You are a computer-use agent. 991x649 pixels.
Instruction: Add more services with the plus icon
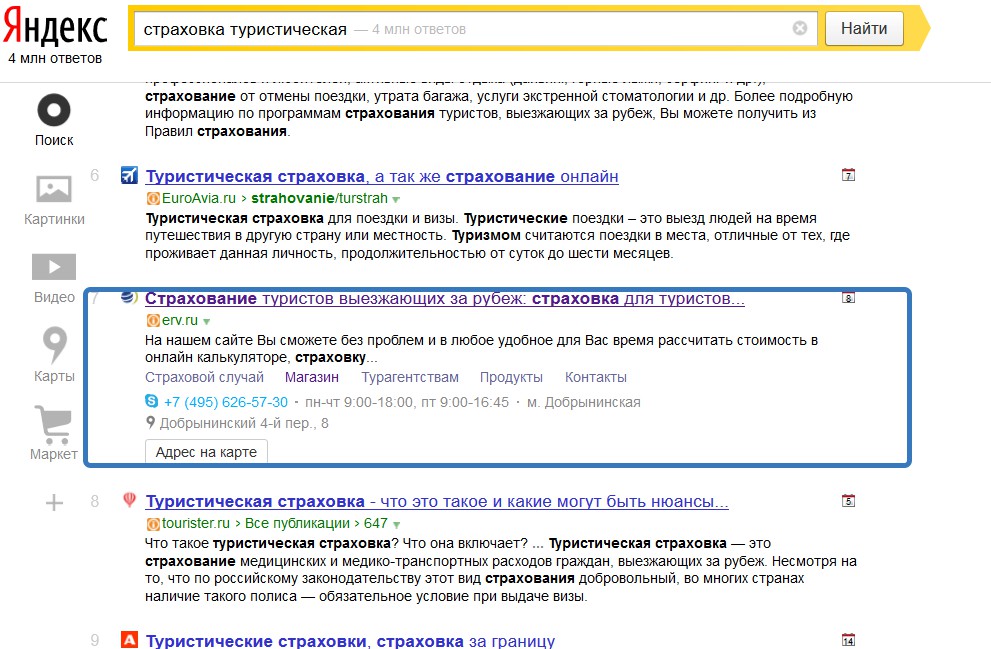click(x=54, y=503)
